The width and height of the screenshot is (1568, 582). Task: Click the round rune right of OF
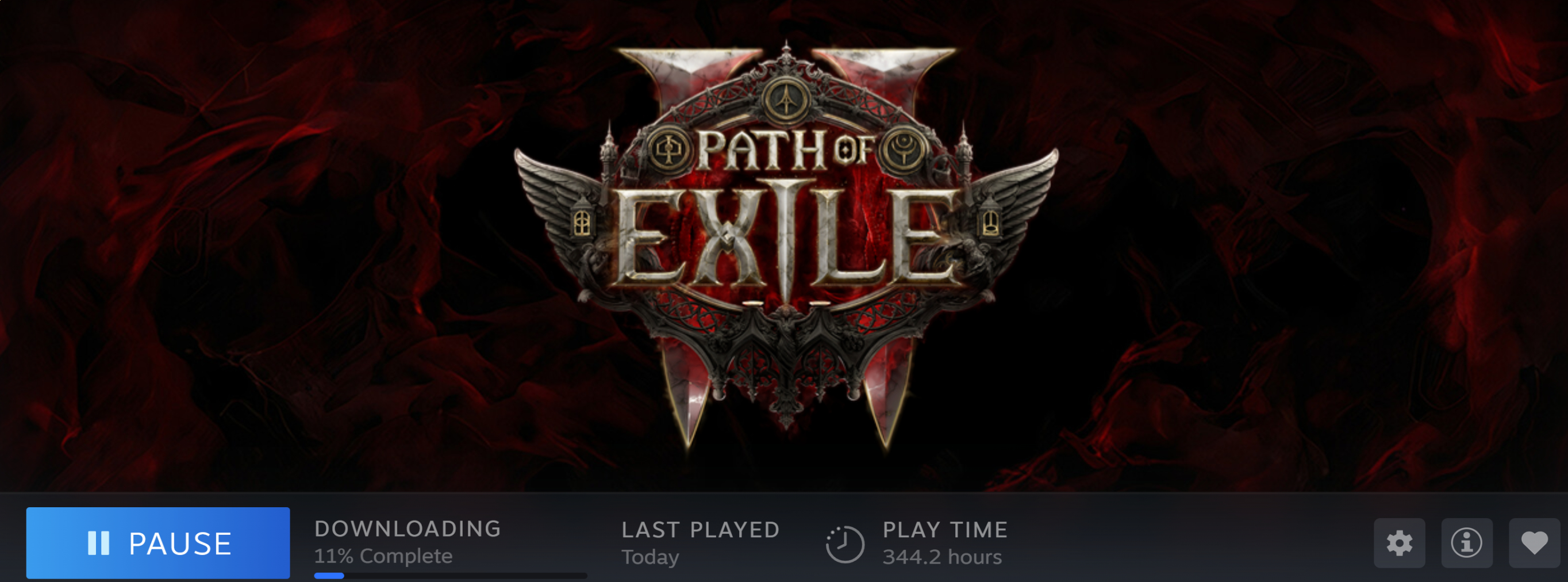point(904,149)
